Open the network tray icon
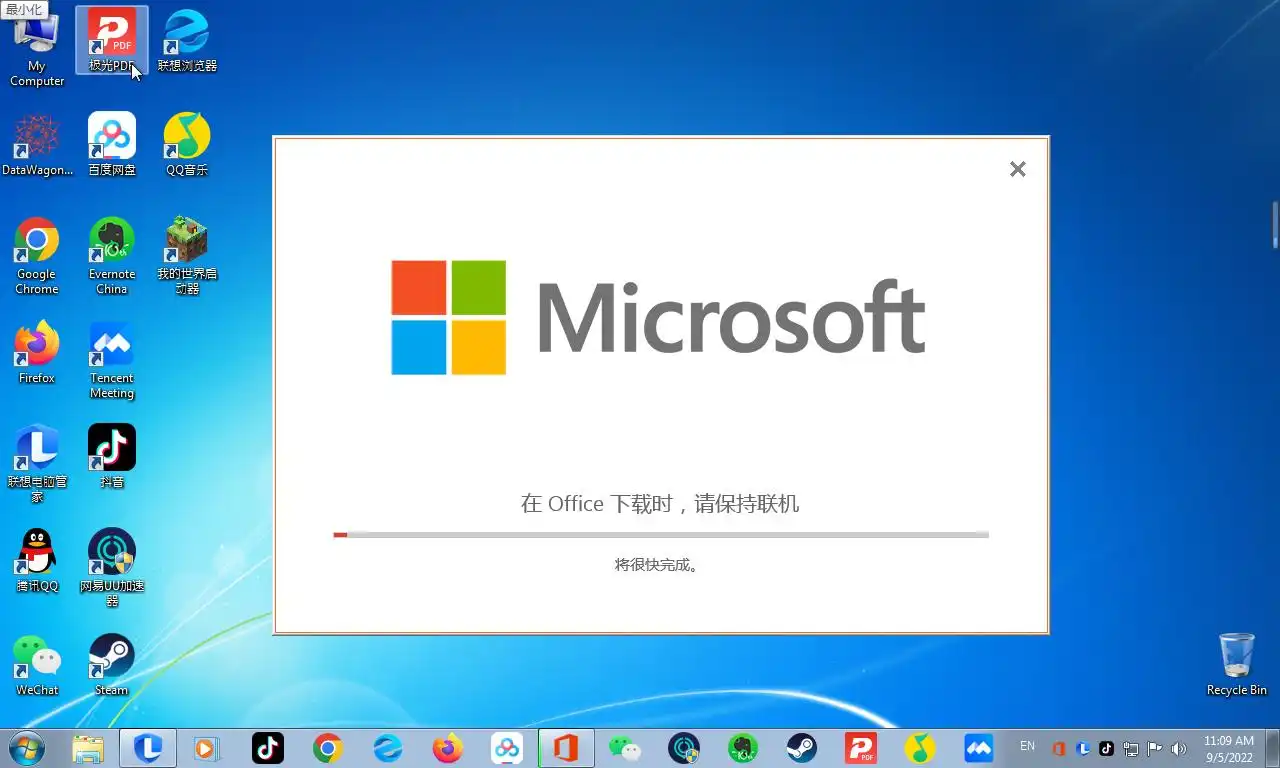1280x768 pixels. [1131, 748]
